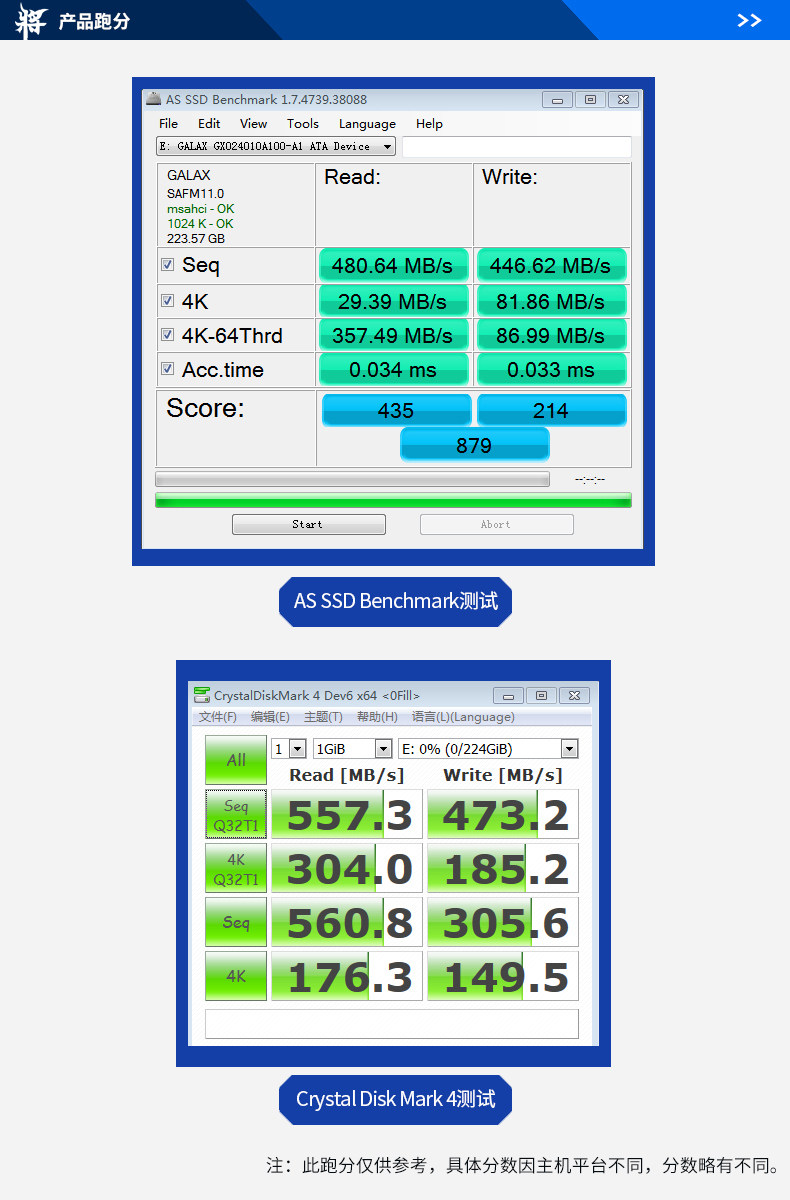Open the 1GiB test size dropdown

point(353,749)
